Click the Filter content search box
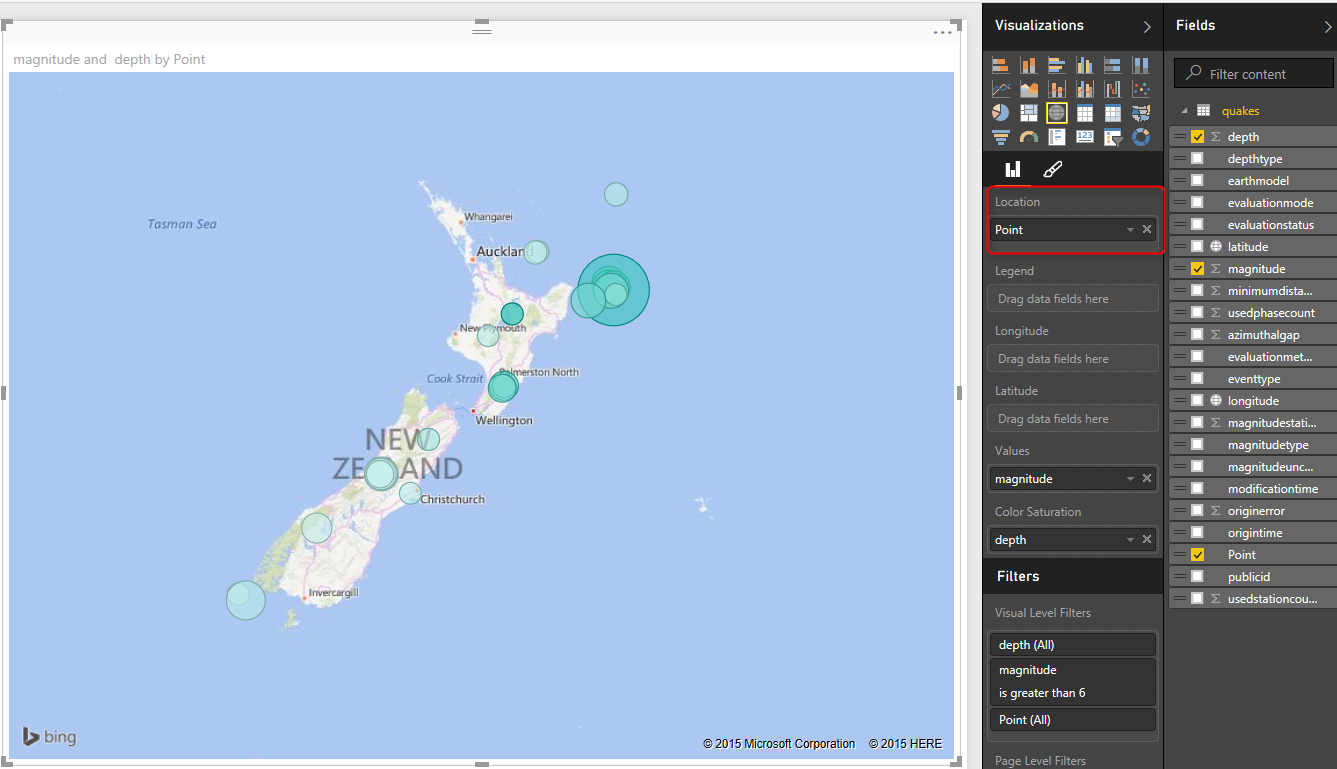The width and height of the screenshot is (1337, 769). click(1253, 74)
